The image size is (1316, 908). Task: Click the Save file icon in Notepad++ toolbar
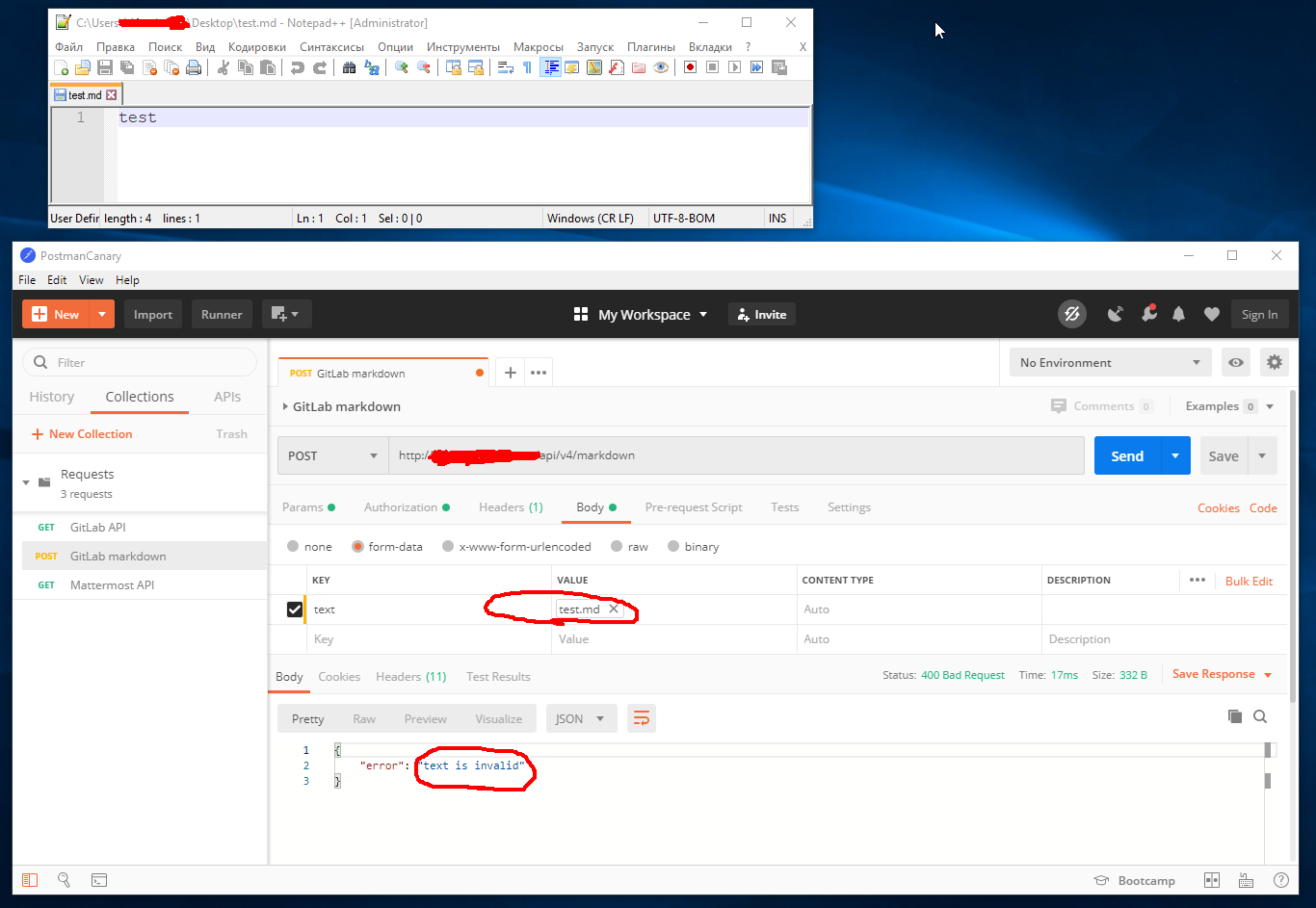pyautogui.click(x=105, y=67)
